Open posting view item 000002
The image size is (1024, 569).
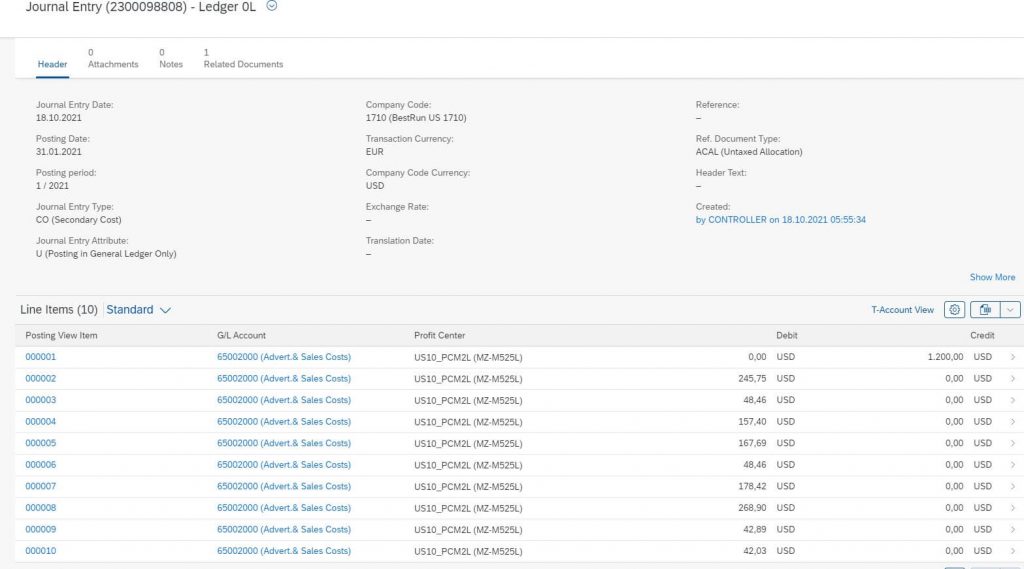point(40,378)
